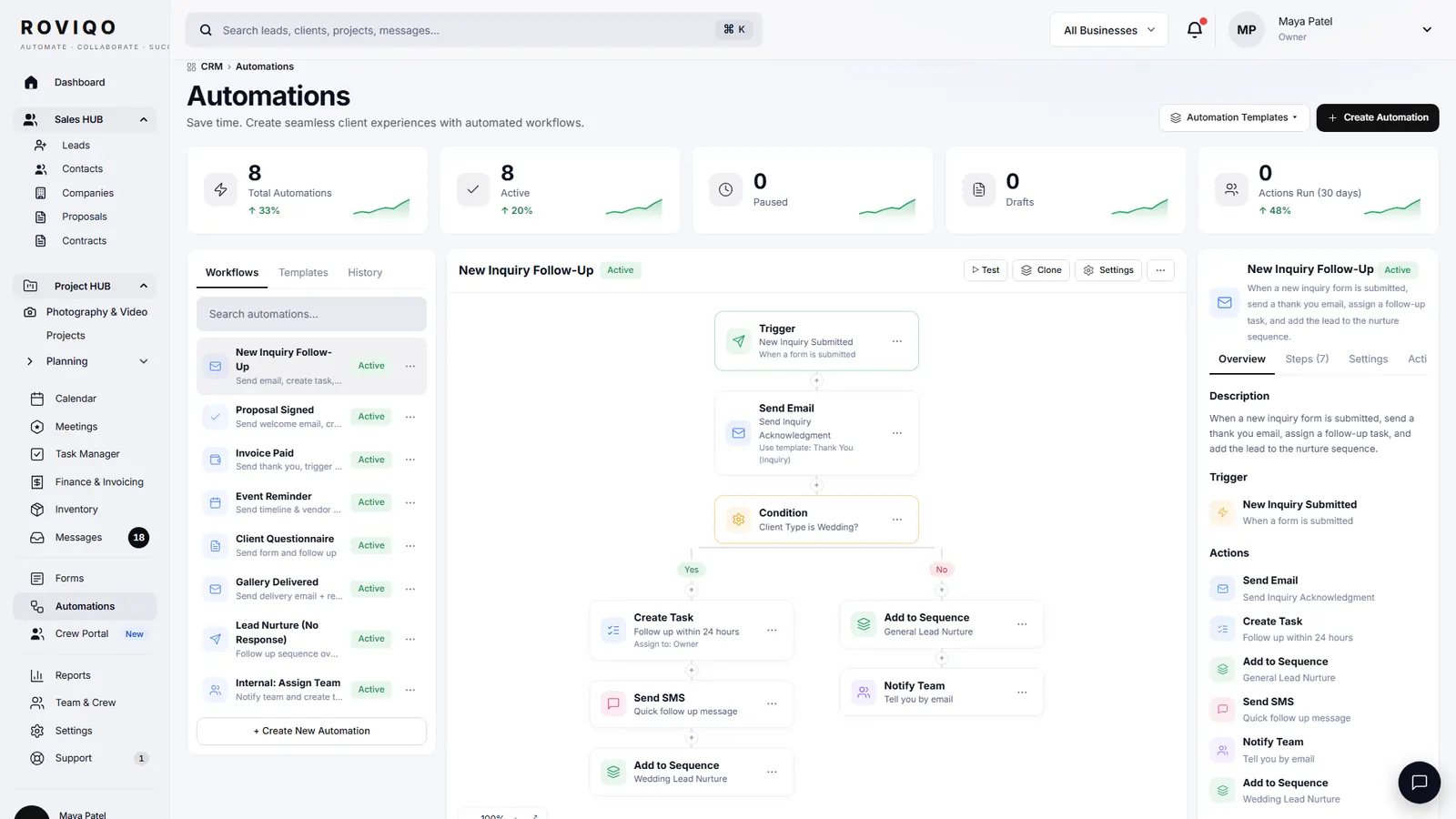The image size is (1456, 819).
Task: Open the All Businesses dropdown
Action: pyautogui.click(x=1108, y=30)
